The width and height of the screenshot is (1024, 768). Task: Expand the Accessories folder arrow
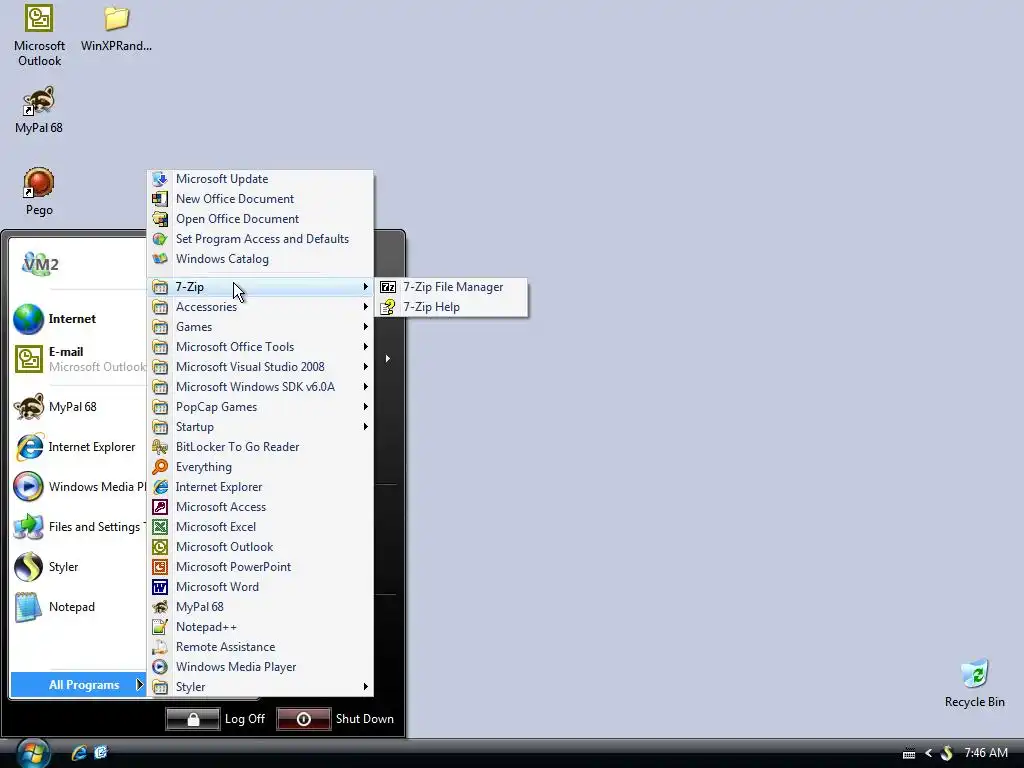point(366,307)
